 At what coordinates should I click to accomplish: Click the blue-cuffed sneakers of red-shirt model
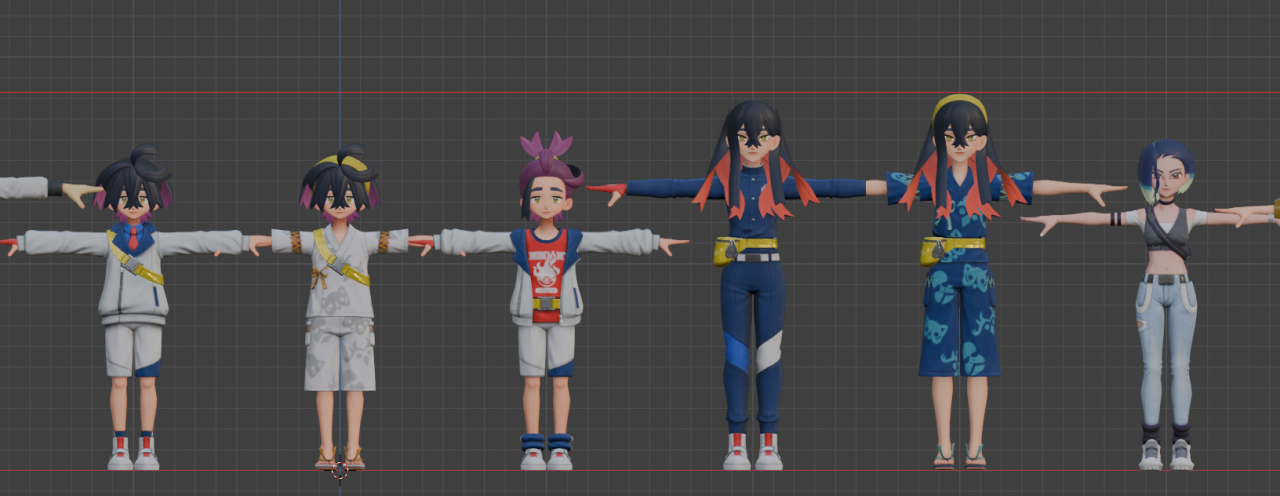(546, 452)
